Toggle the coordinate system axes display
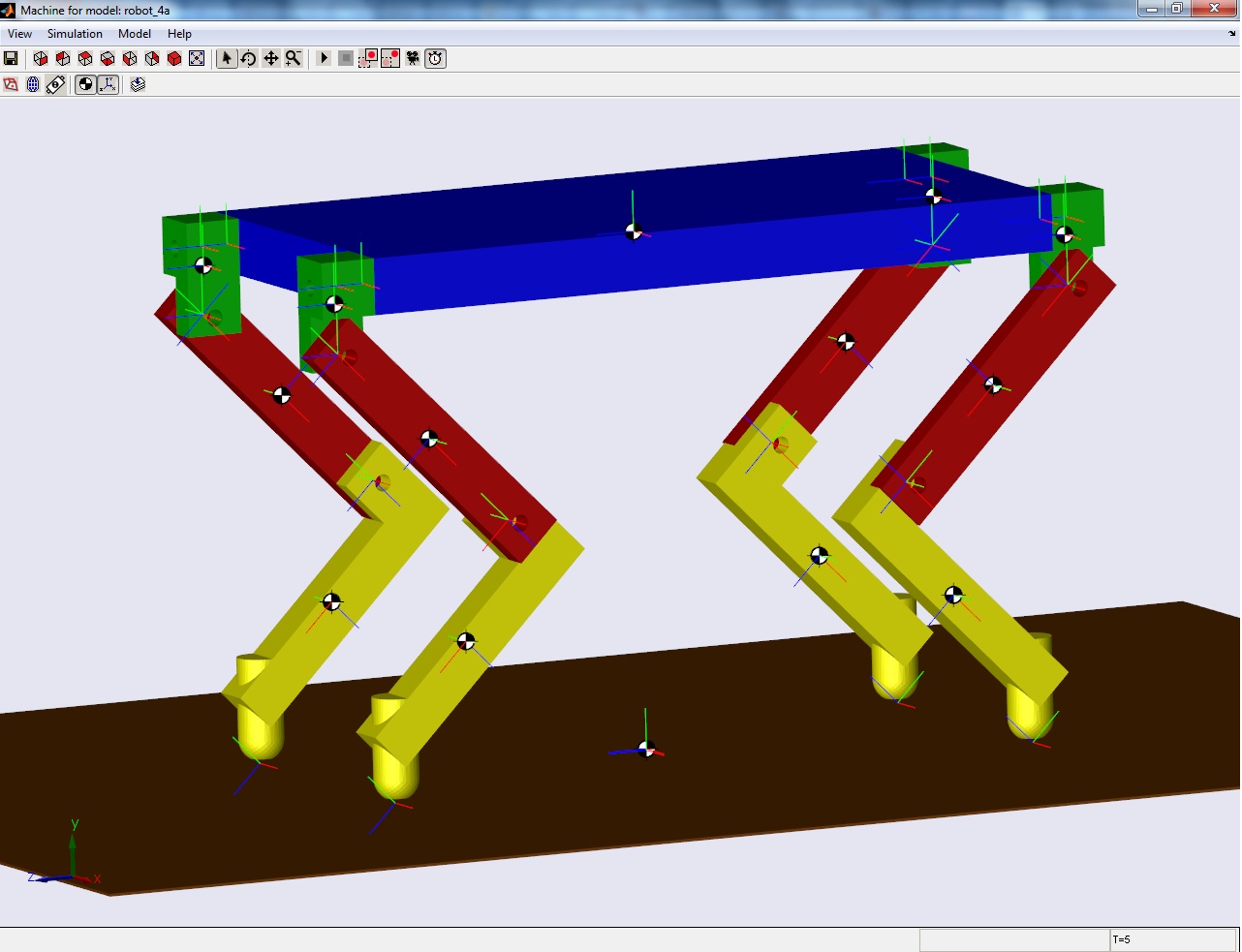The width and height of the screenshot is (1242, 952). [108, 84]
